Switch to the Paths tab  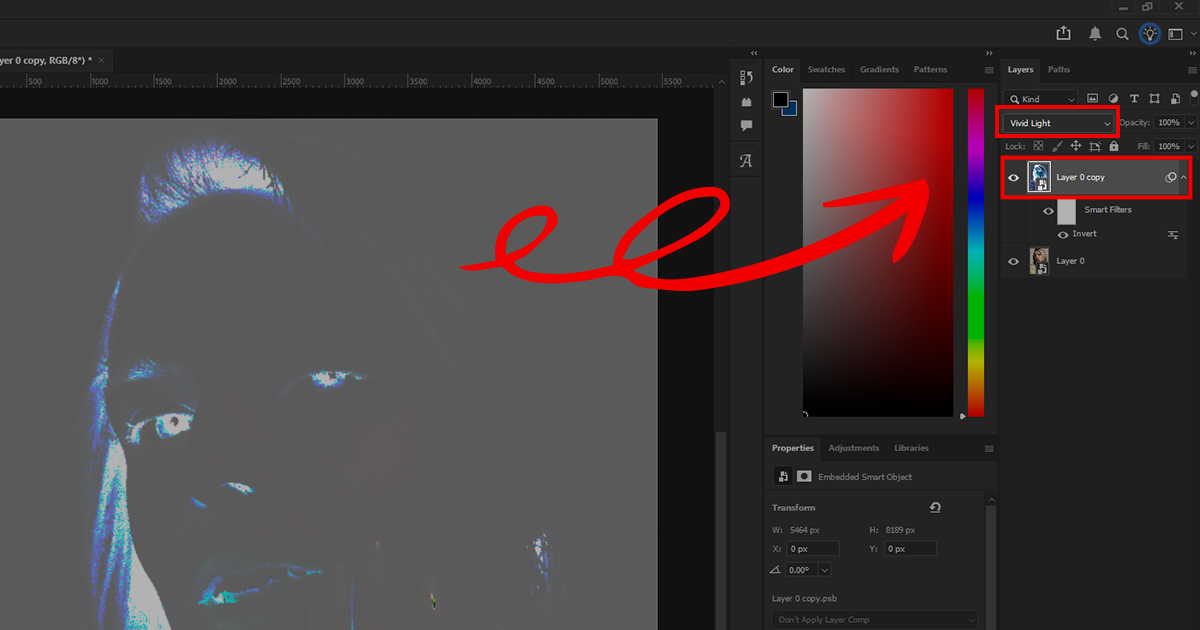[1058, 70]
